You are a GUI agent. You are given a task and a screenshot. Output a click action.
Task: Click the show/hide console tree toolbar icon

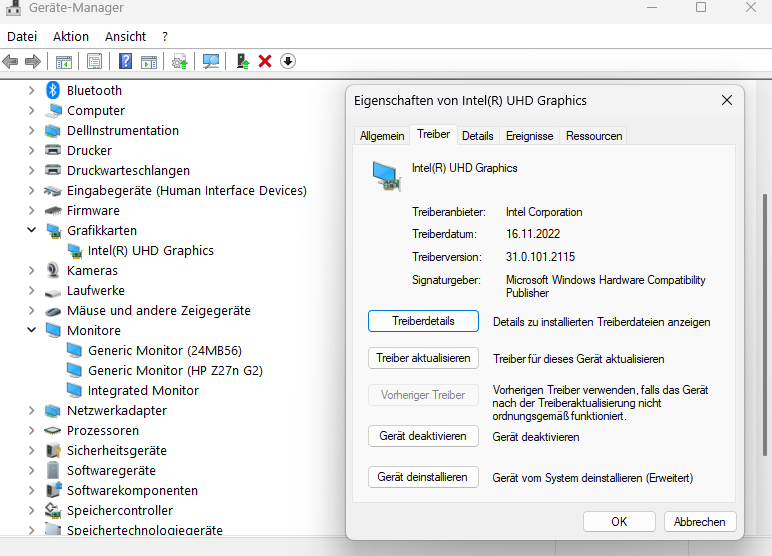pos(64,62)
